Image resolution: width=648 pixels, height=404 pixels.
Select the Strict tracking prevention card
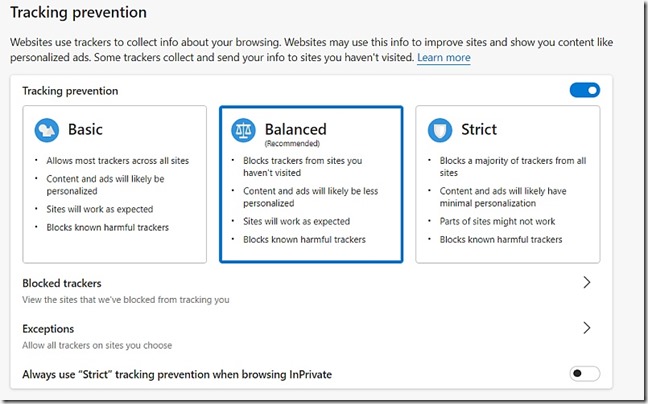pos(507,184)
